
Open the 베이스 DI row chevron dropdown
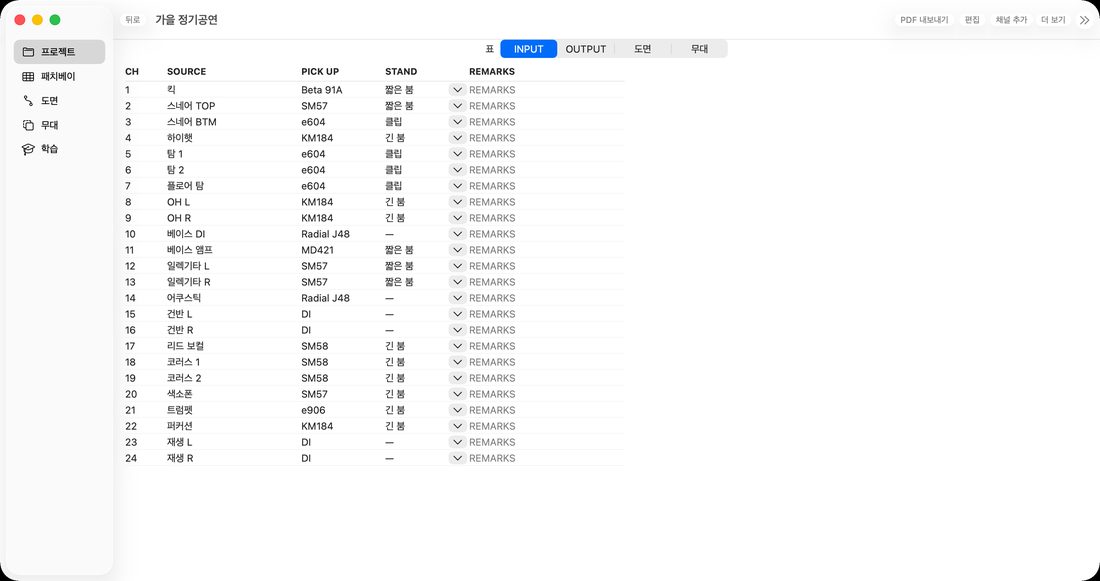(457, 234)
